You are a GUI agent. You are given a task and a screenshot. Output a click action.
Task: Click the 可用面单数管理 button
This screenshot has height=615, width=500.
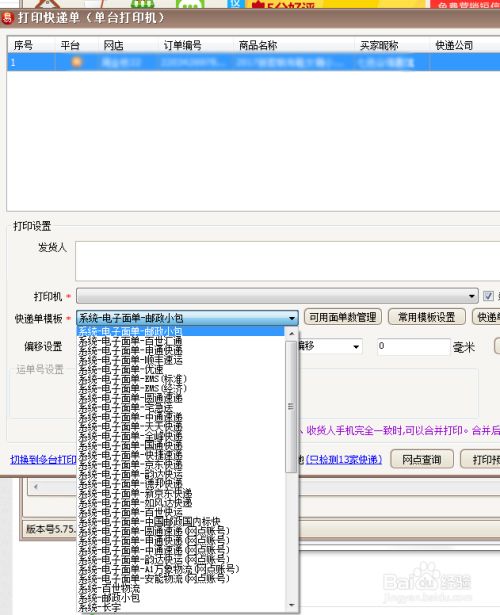[x=343, y=317]
